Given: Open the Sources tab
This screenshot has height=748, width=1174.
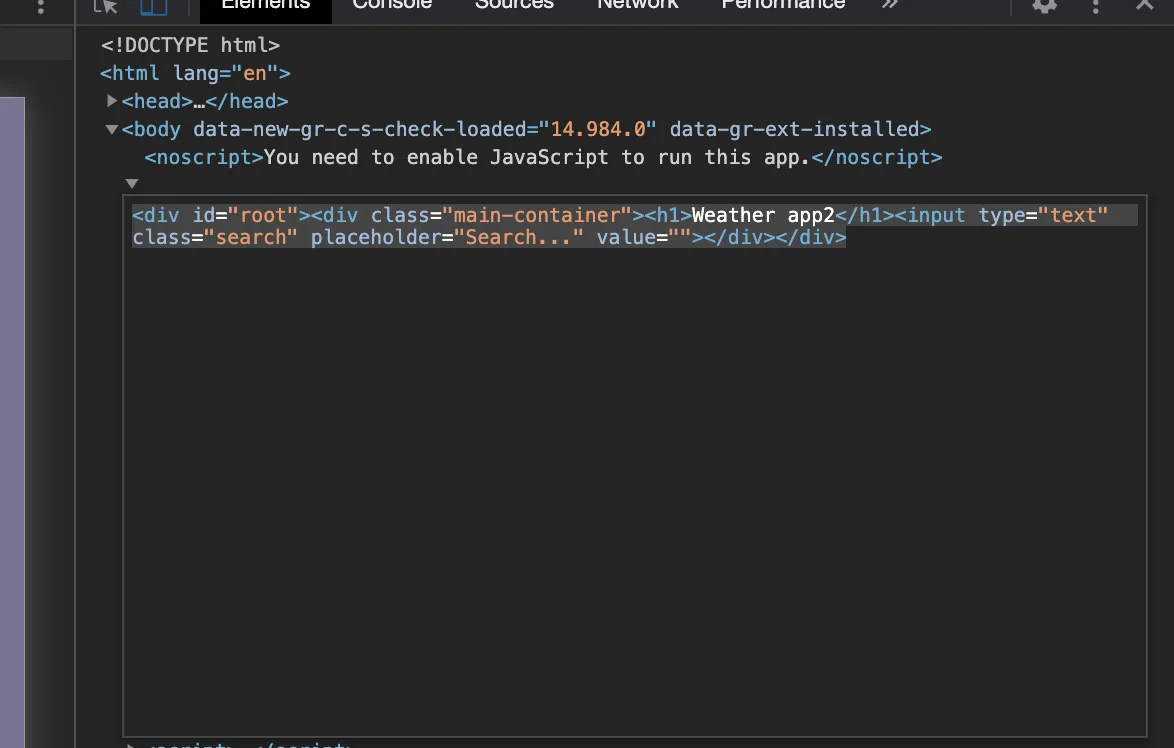Looking at the screenshot, I should 514,6.
